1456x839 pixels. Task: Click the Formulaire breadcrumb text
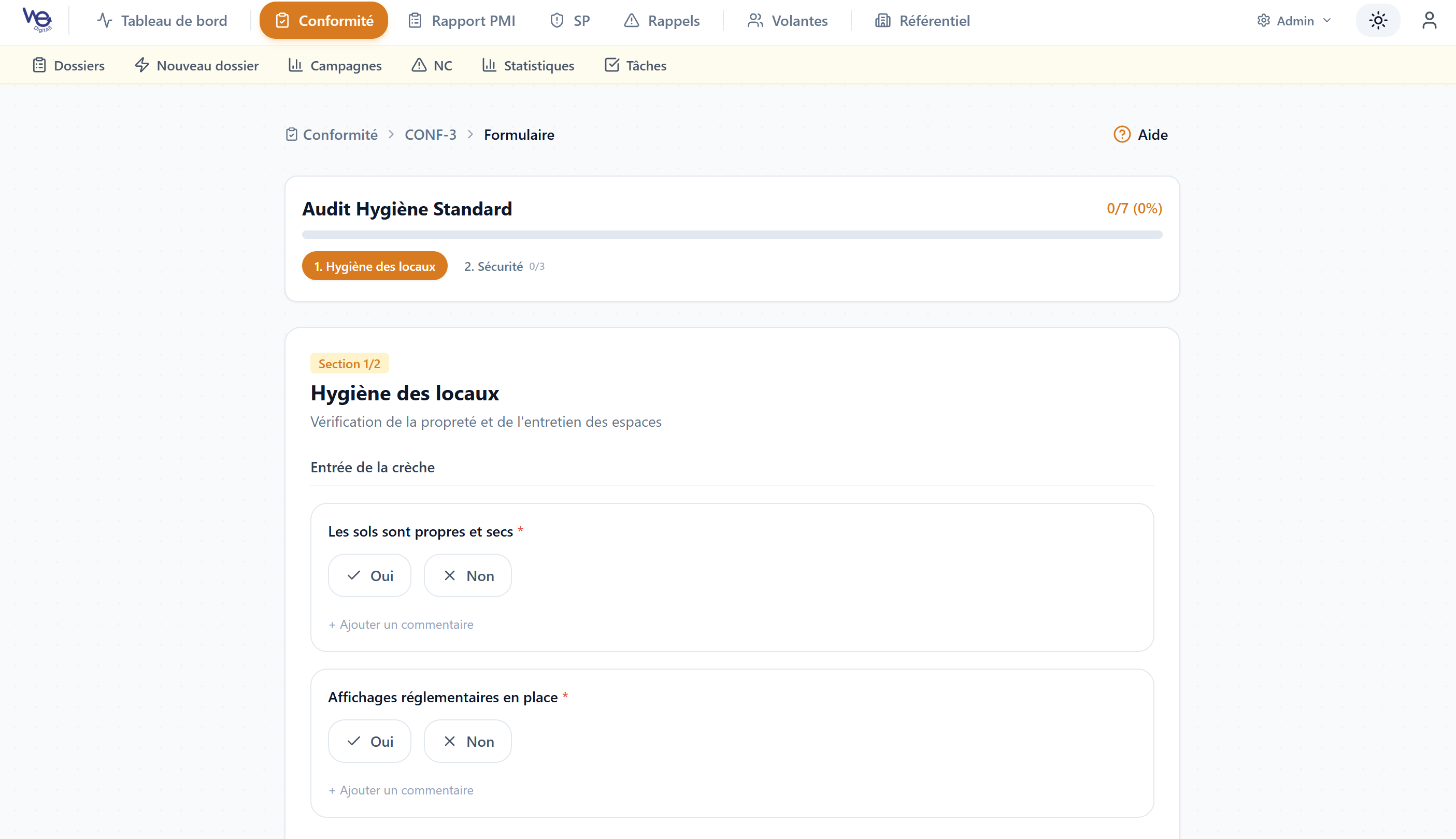pos(519,135)
